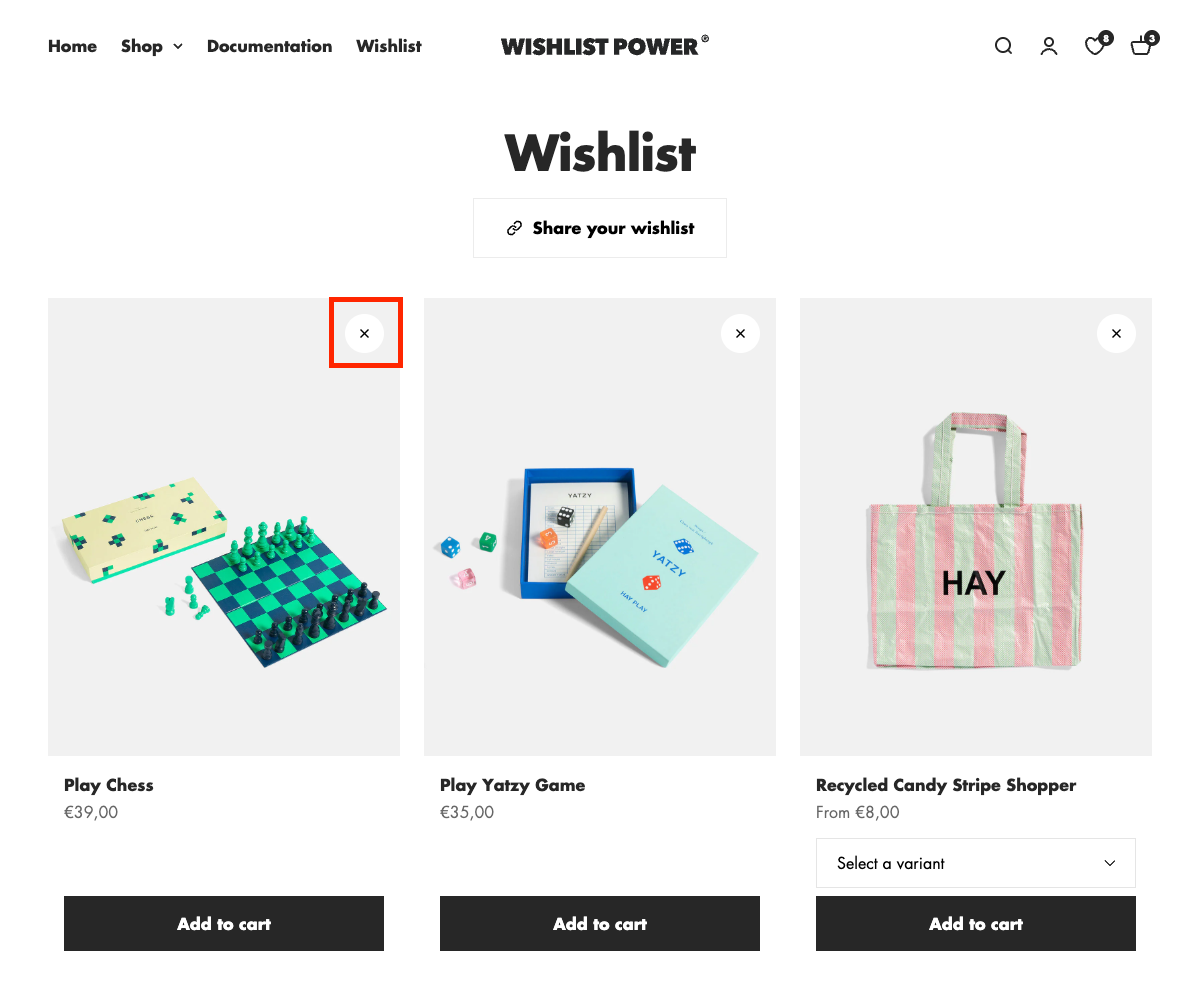This screenshot has width=1198, height=994.
Task: Remove Play Chess from wishlist
Action: click(364, 333)
